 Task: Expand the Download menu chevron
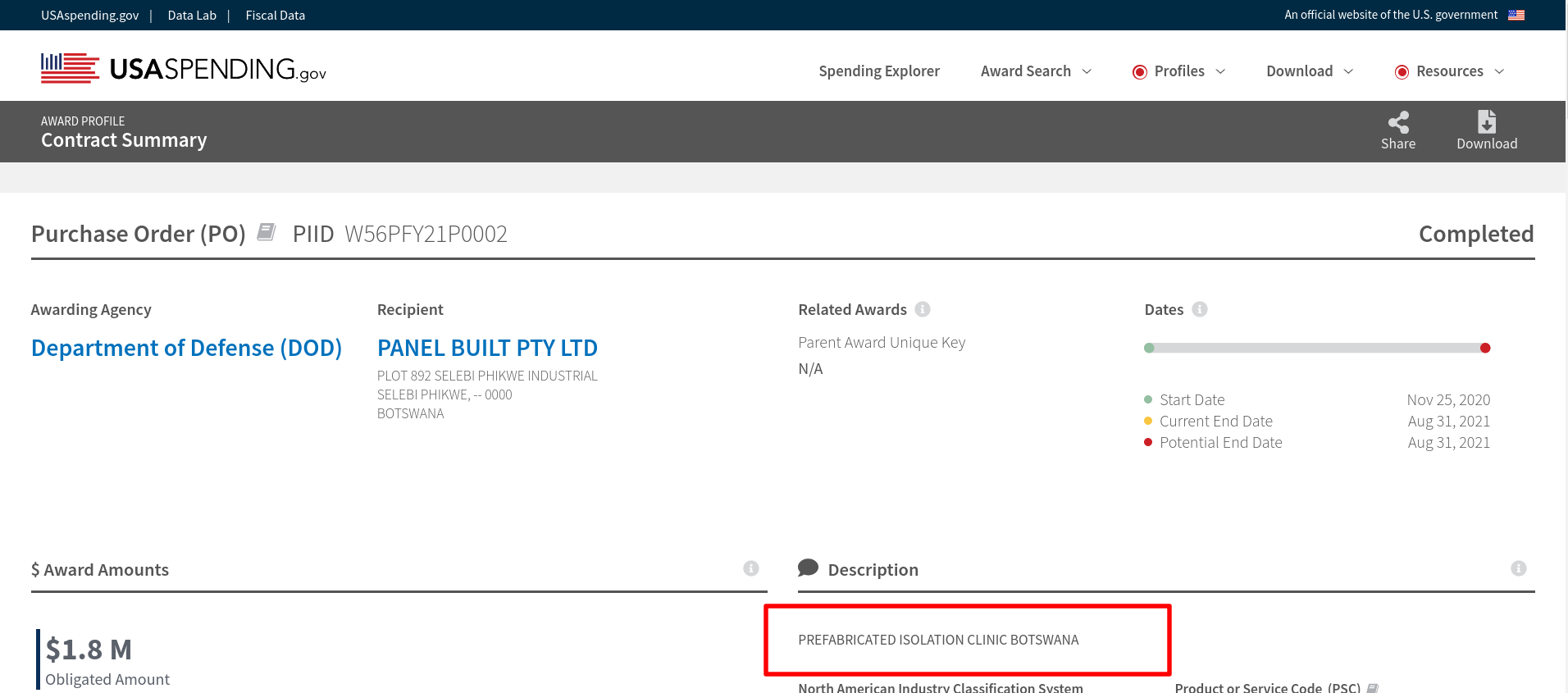1348,71
